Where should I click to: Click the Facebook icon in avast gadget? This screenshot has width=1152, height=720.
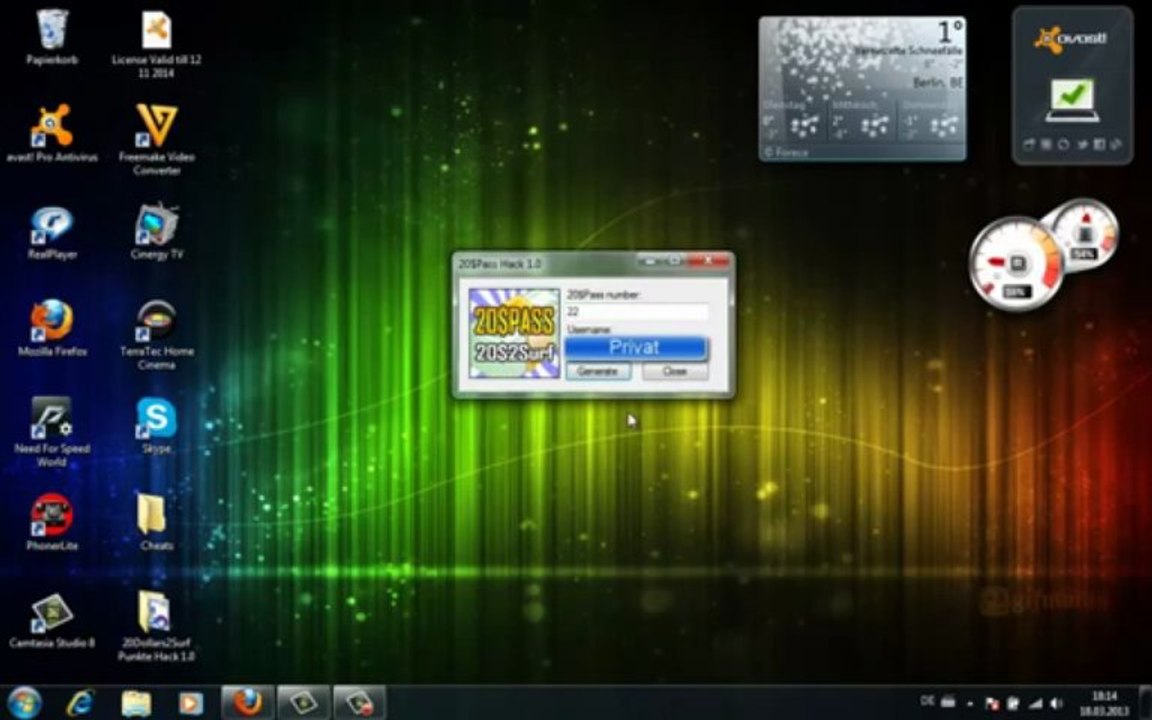pyautogui.click(x=1099, y=145)
